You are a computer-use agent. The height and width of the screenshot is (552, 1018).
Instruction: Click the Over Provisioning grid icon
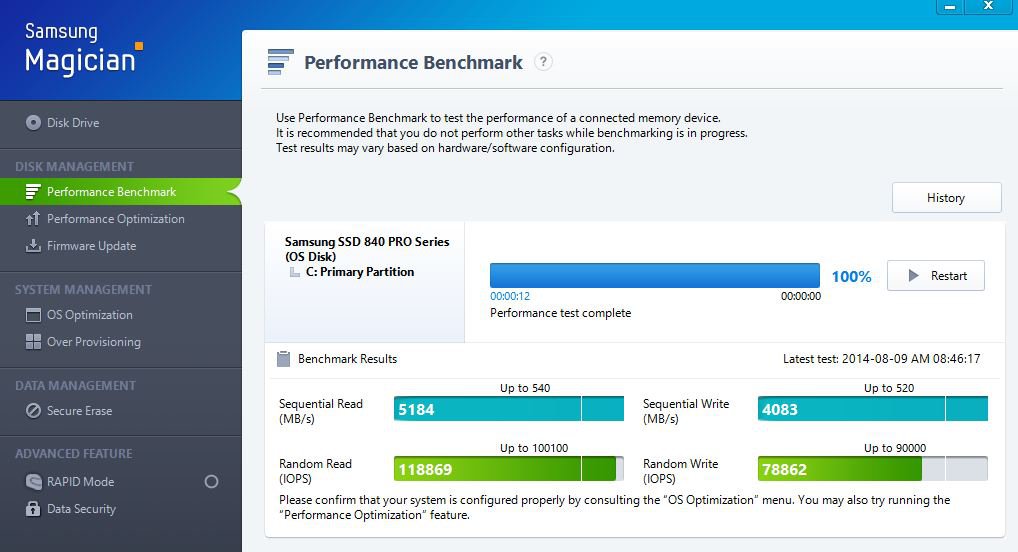click(33, 342)
